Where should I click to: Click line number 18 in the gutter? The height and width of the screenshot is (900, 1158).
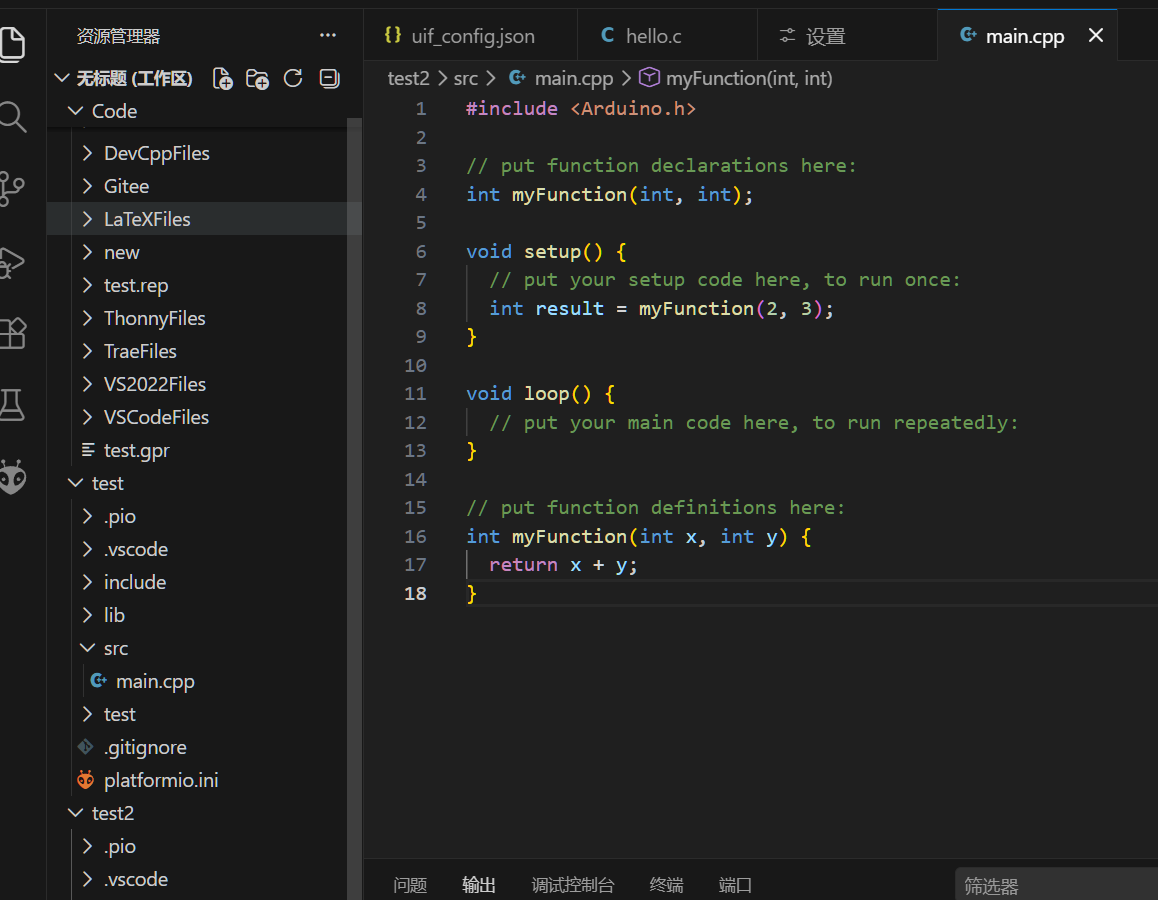[415, 594]
